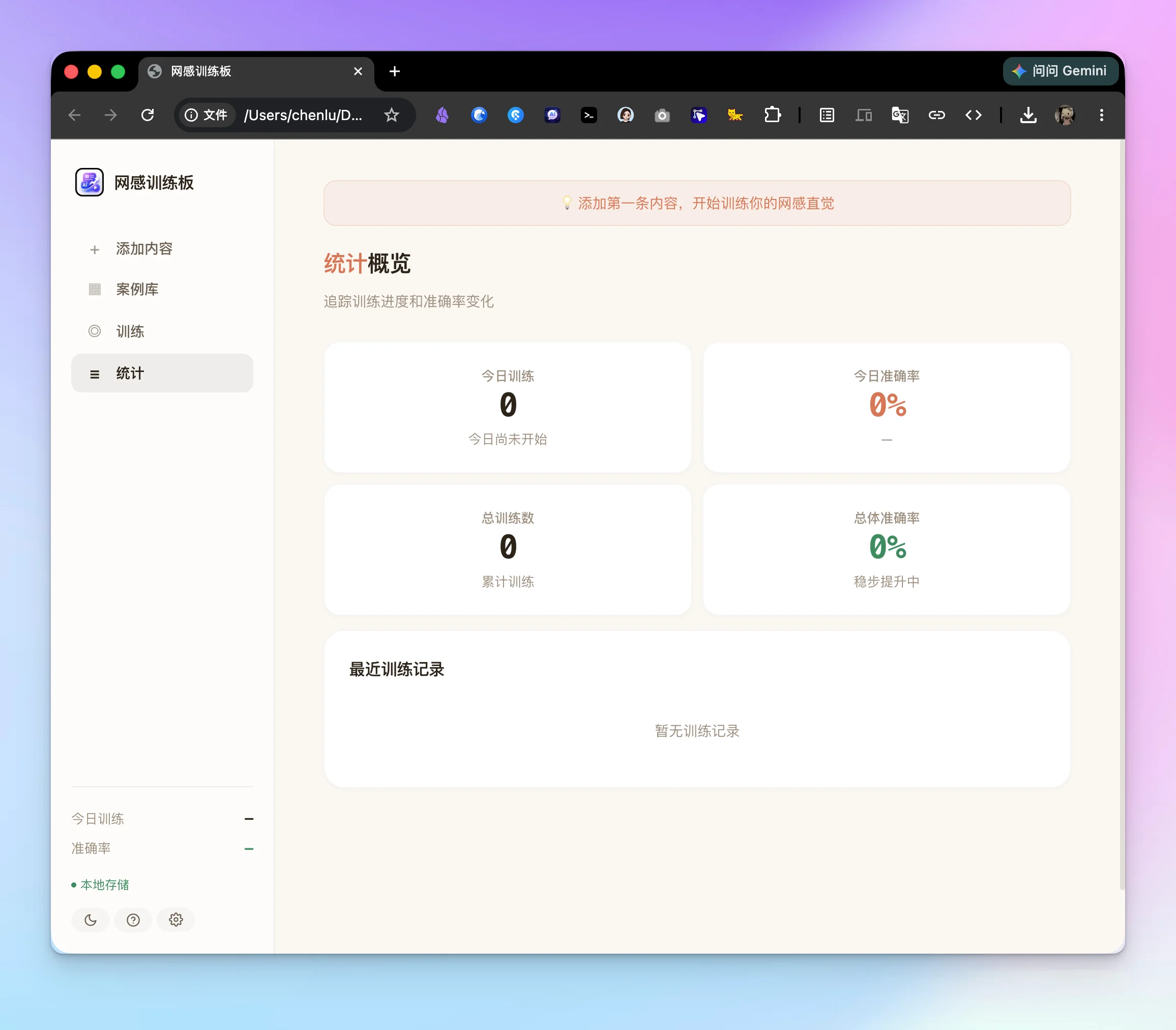
Task: Click the 暂无训练记录 placeholder text
Action: (x=697, y=731)
